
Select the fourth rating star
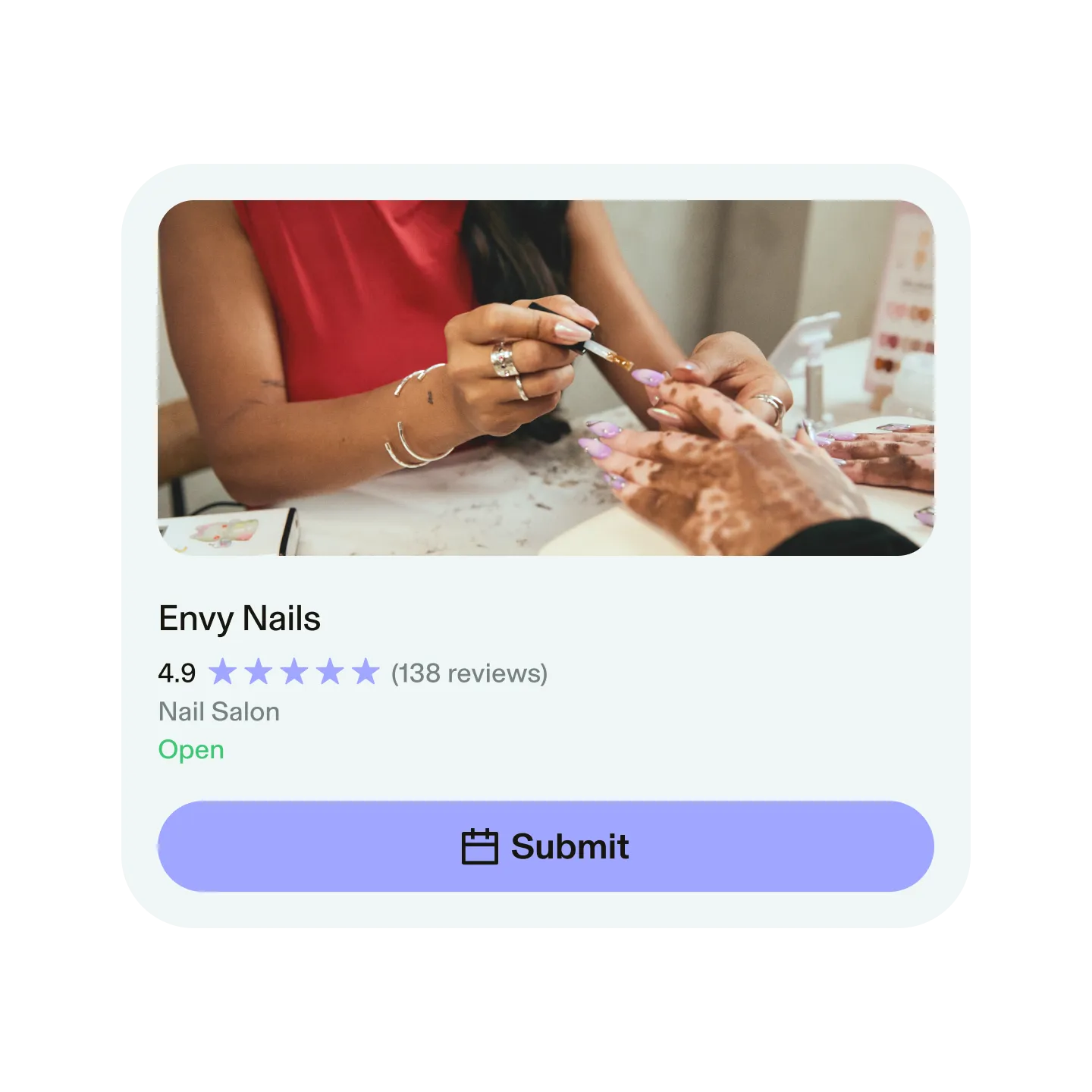click(330, 672)
